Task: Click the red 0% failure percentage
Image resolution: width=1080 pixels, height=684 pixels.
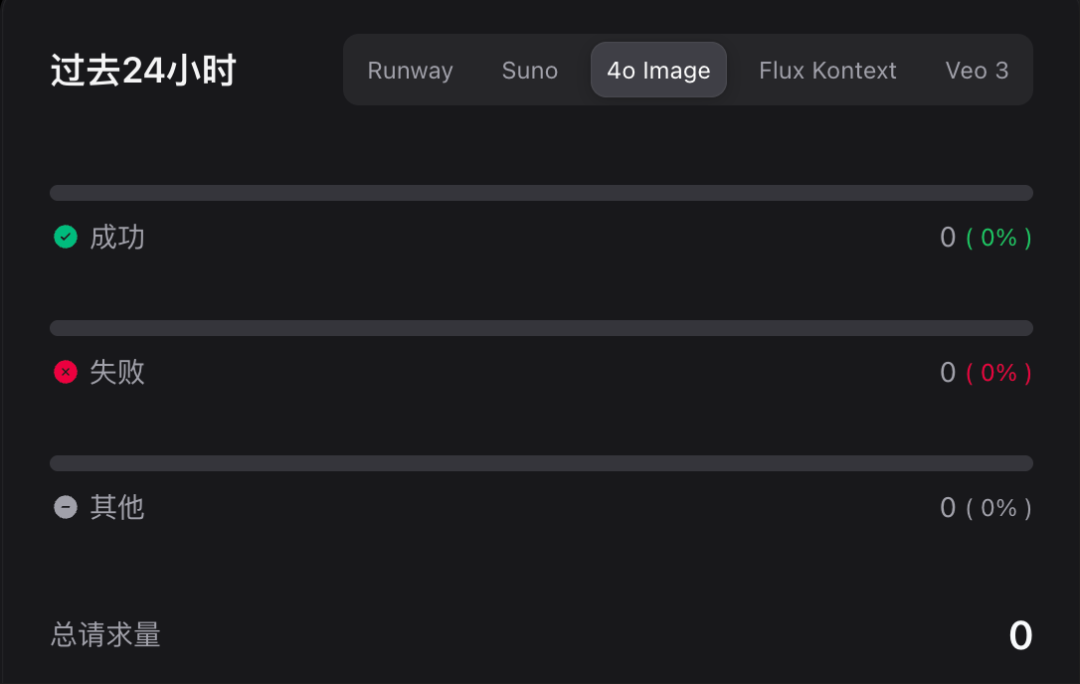Action: tap(998, 373)
